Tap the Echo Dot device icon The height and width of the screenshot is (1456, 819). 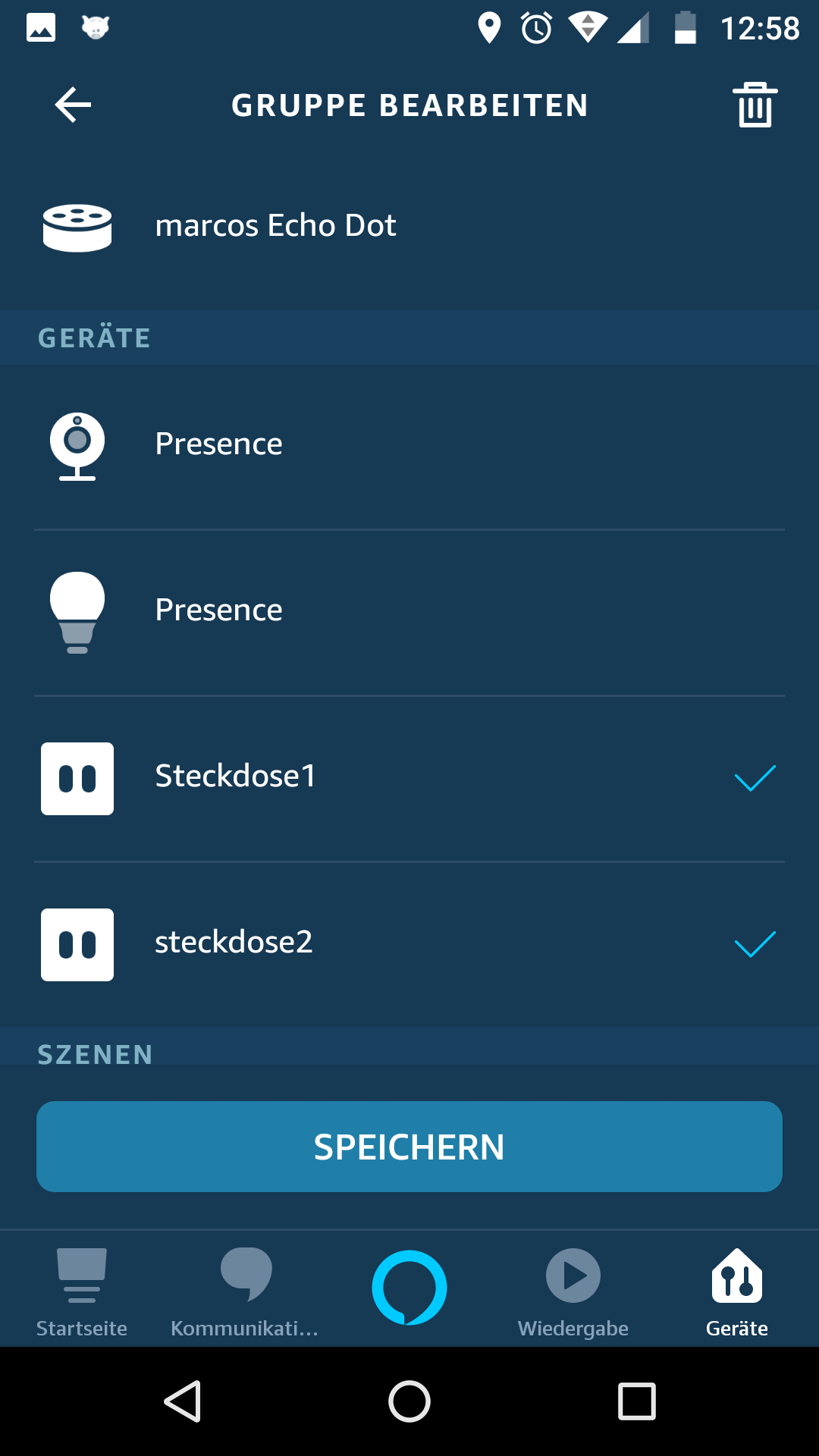[77, 227]
